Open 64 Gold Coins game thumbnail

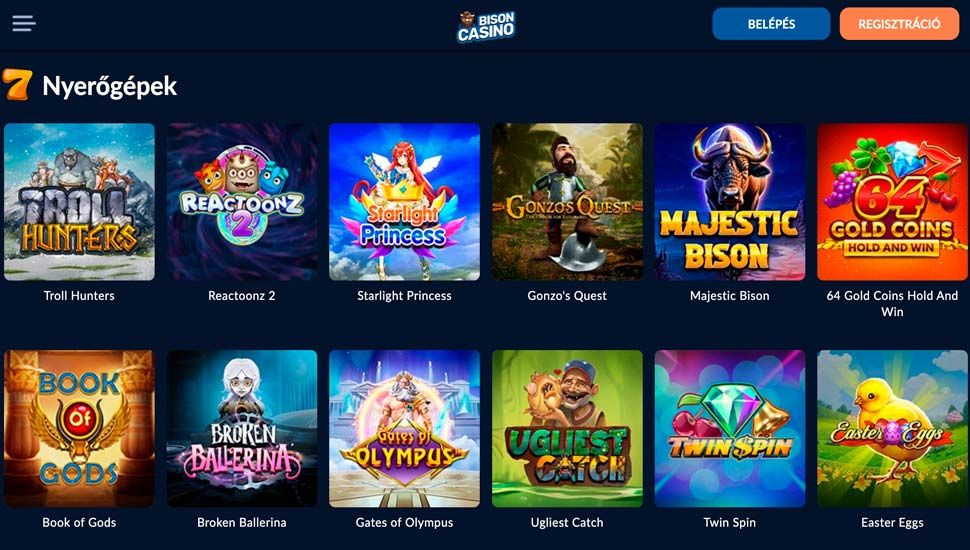(x=893, y=202)
